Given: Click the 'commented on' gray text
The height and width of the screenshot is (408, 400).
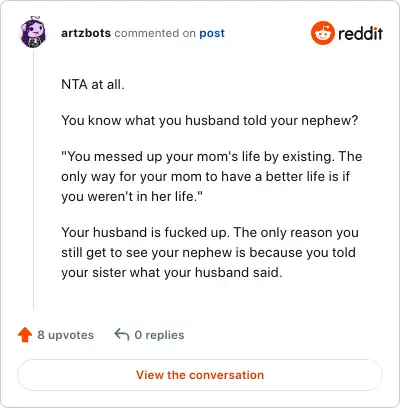Looking at the screenshot, I should point(155,33).
